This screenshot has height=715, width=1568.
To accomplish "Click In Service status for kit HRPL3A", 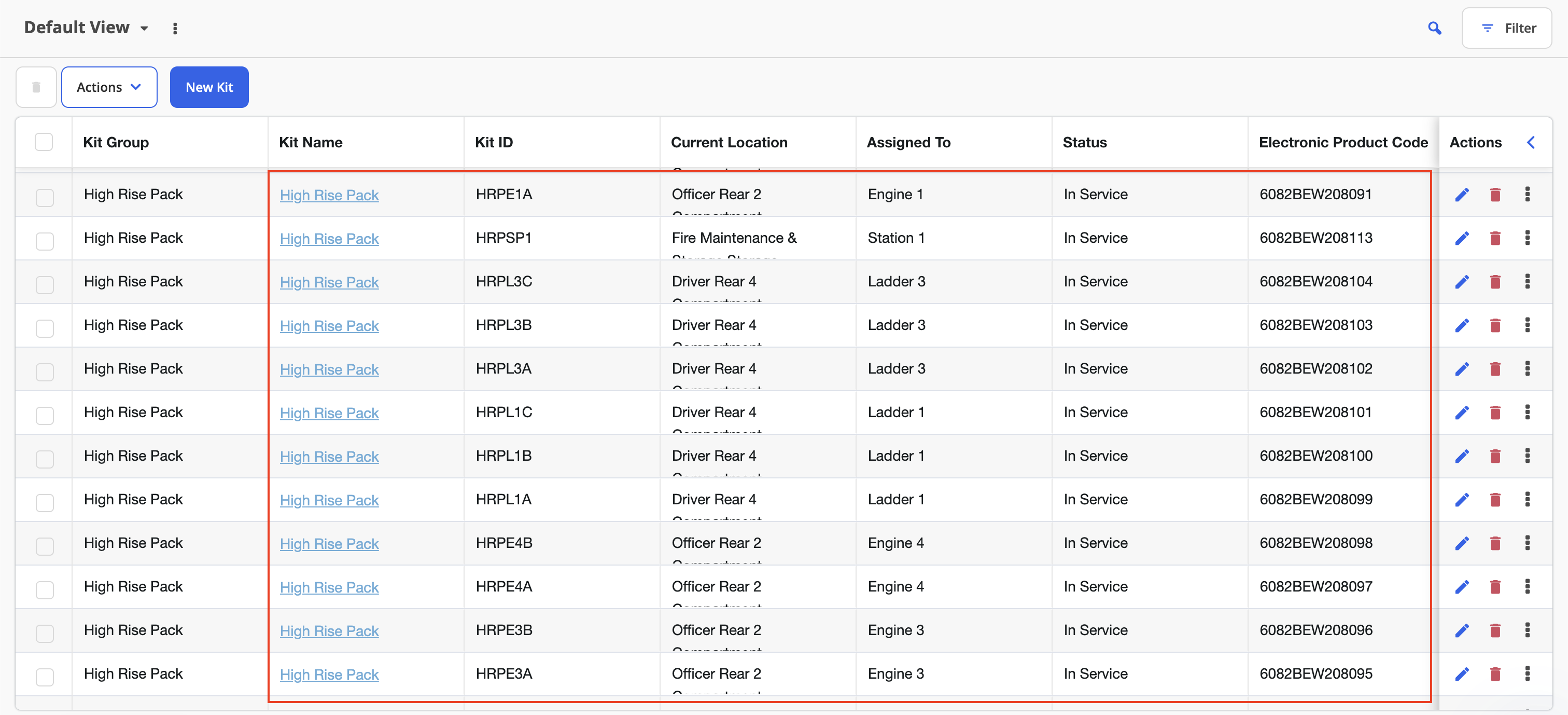I will [1095, 369].
